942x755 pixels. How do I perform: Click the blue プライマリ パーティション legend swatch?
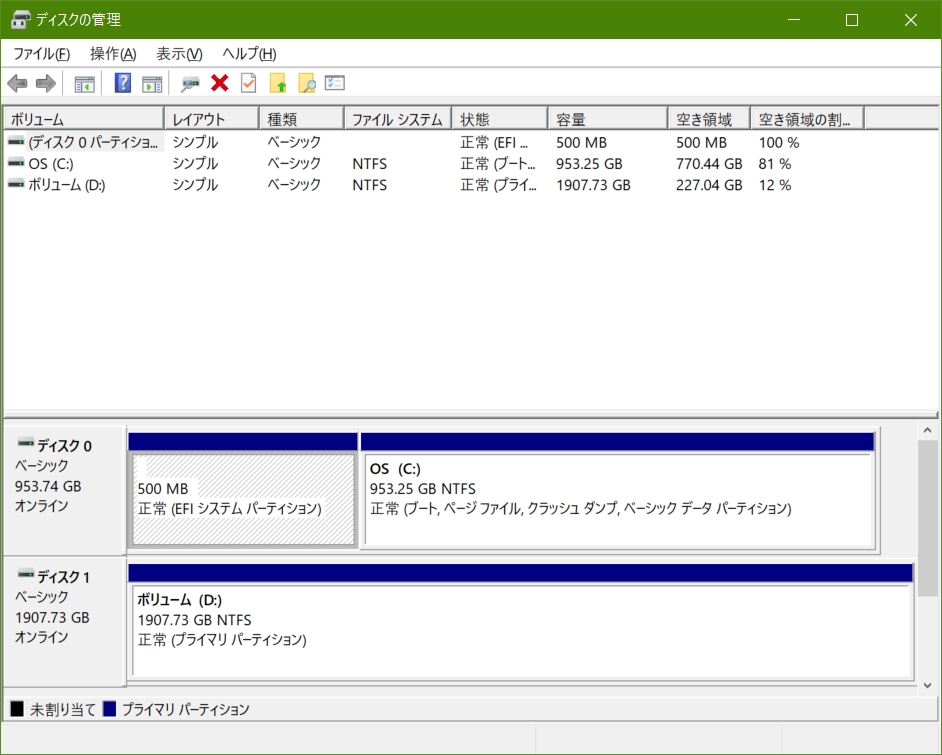pyautogui.click(x=109, y=709)
